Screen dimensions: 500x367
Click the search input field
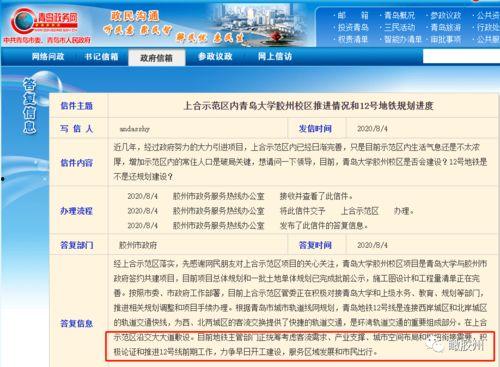pyautogui.click(x=461, y=56)
